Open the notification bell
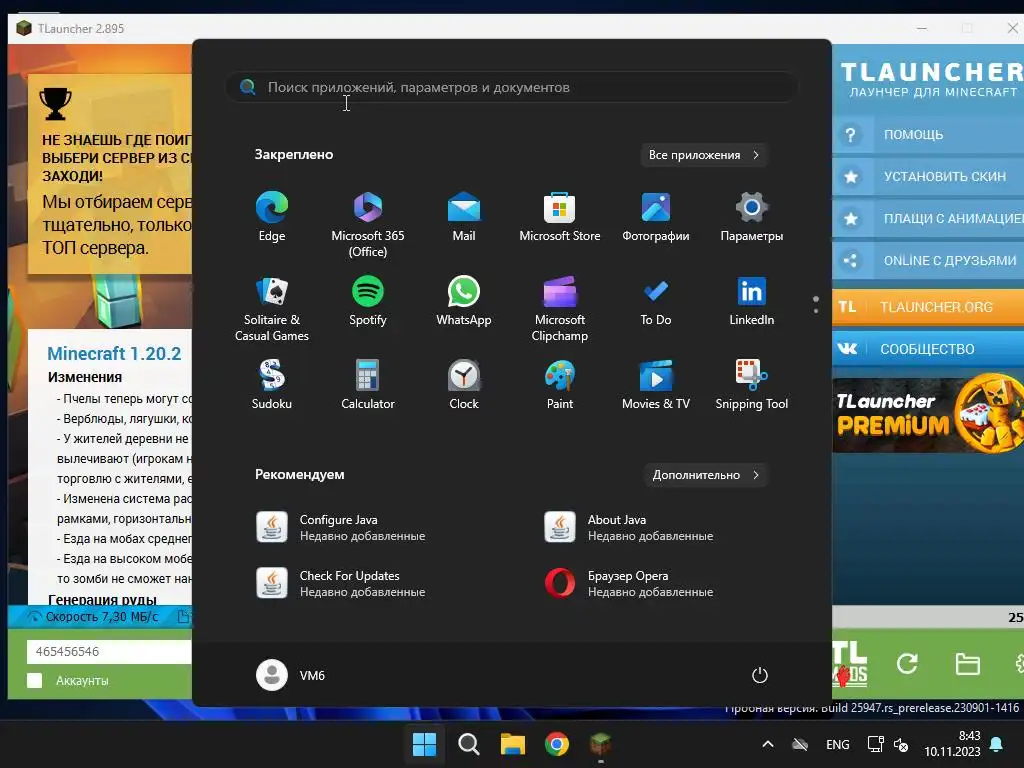 click(997, 744)
